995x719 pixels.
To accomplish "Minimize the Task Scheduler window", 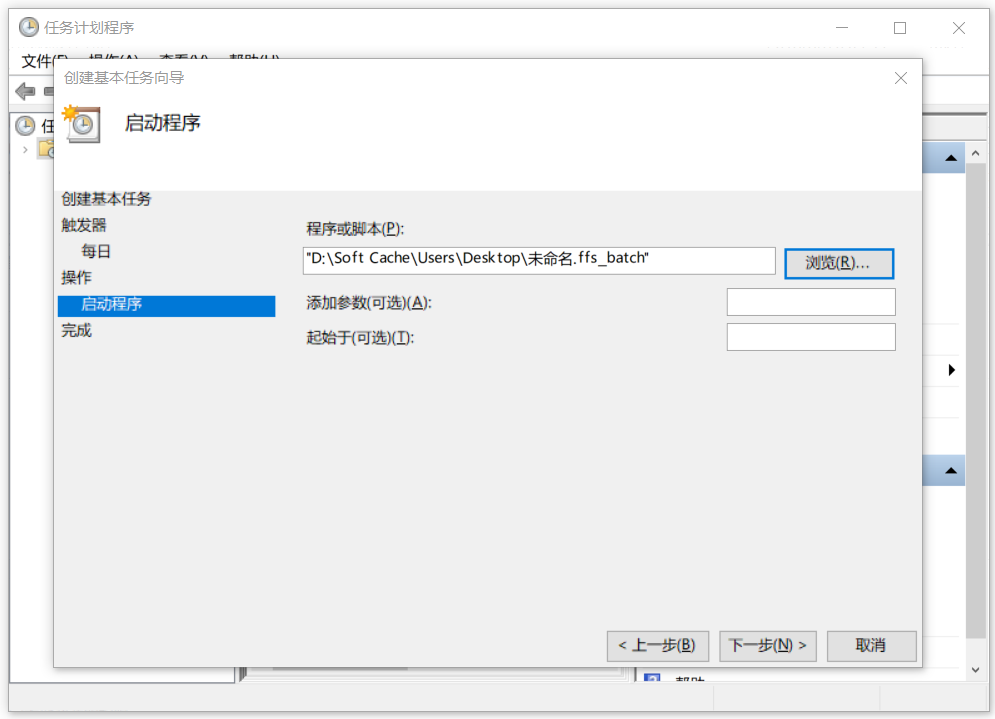I will (841, 28).
